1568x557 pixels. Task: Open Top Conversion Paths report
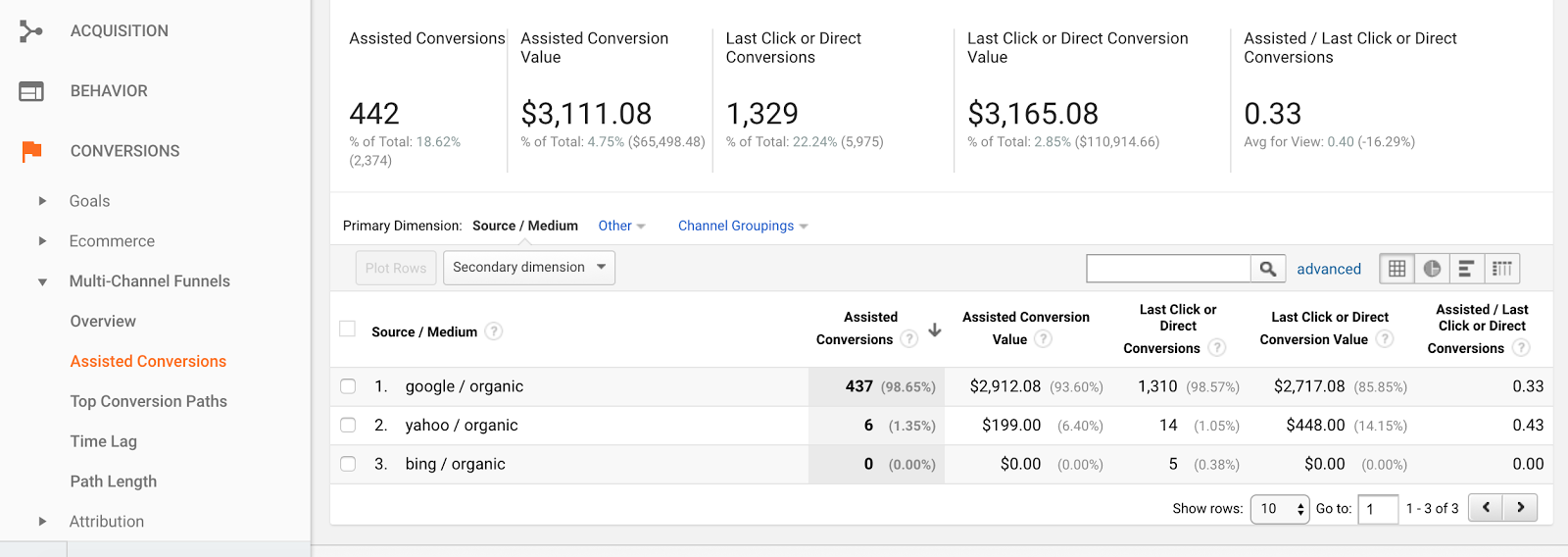(x=149, y=401)
